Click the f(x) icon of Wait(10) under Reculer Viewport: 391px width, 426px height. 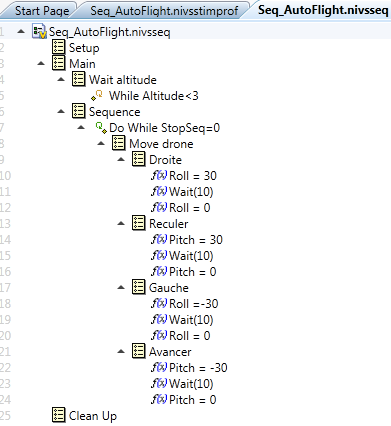[x=159, y=255]
